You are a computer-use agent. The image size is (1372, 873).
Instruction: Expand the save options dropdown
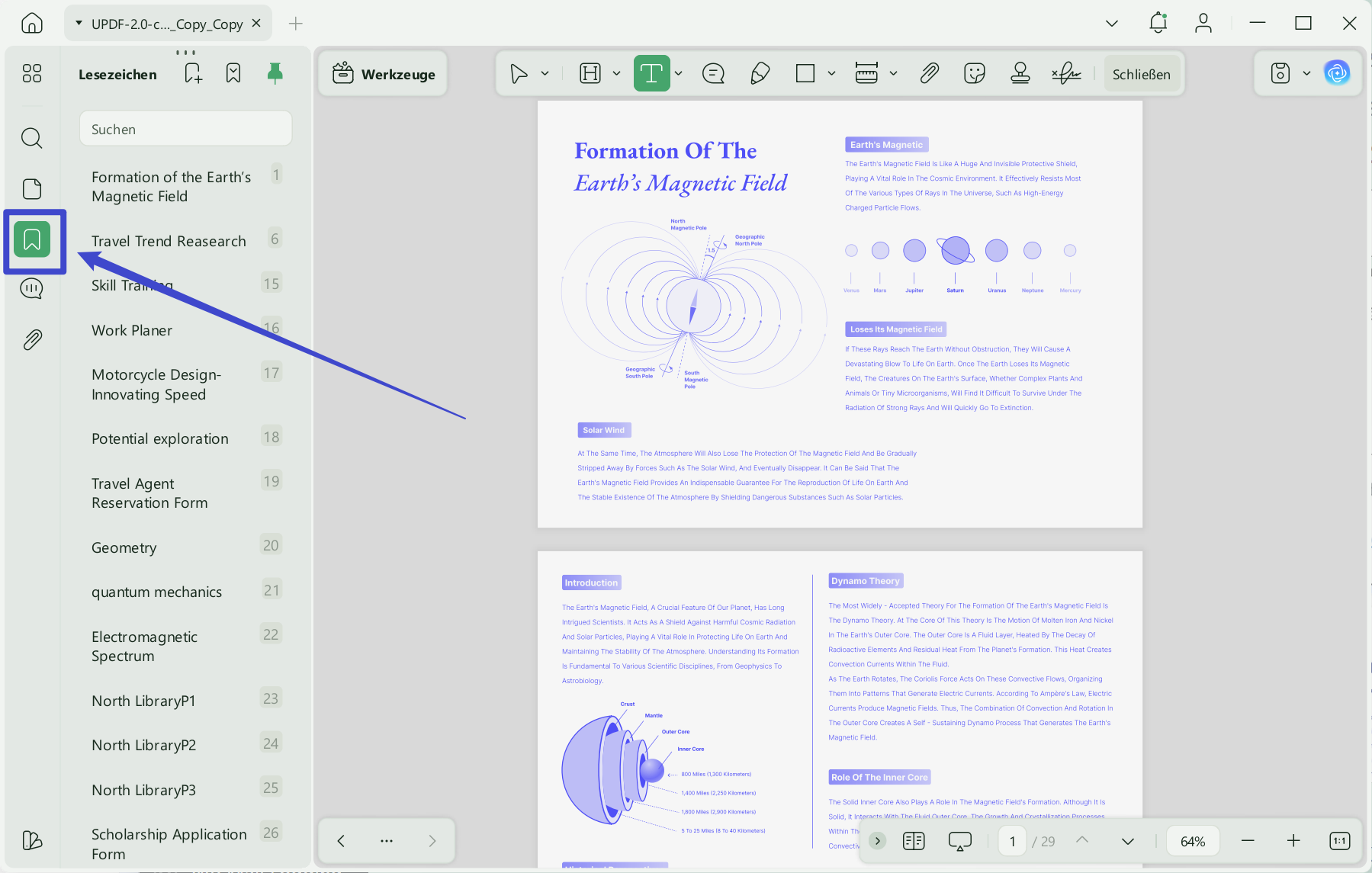tap(1306, 73)
